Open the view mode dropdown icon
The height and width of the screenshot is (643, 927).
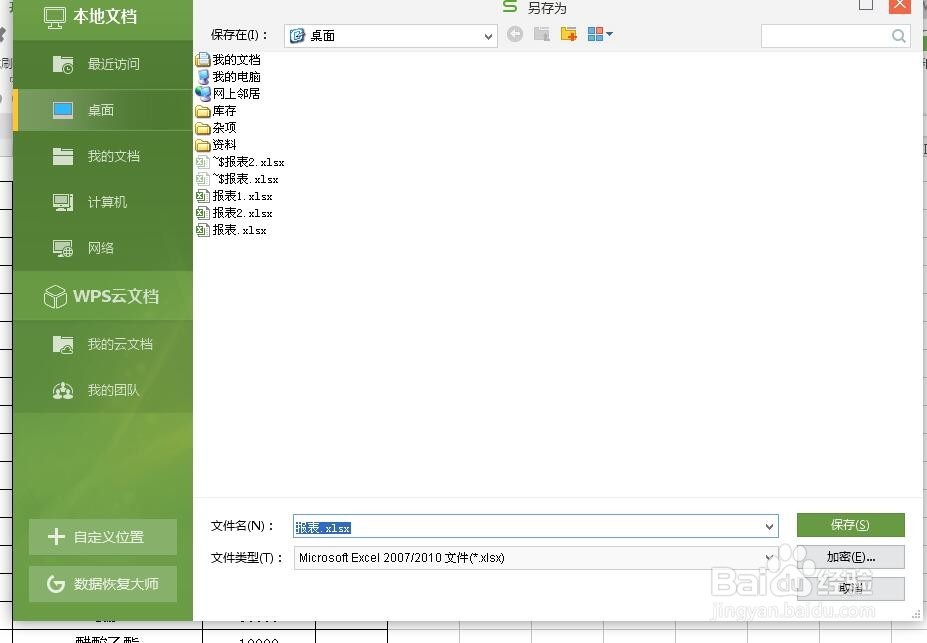599,34
